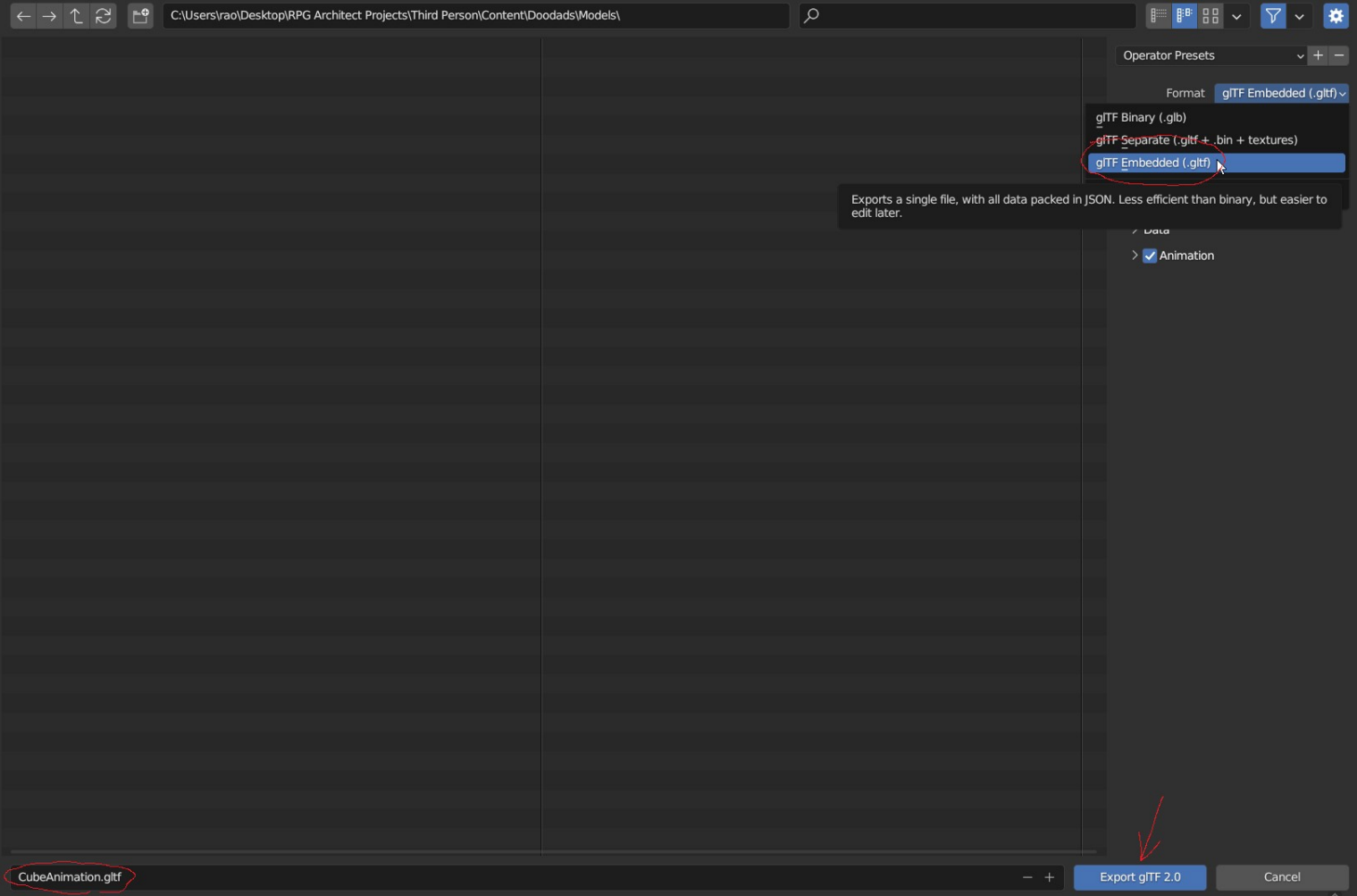
Task: Choose glTF Separate format option
Action: 1196,140
